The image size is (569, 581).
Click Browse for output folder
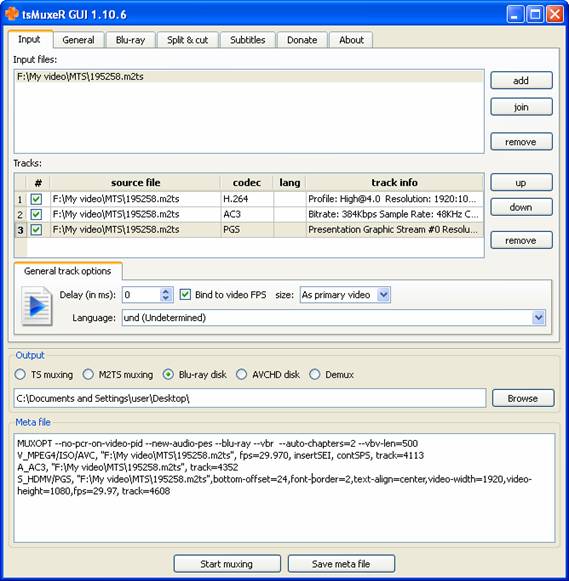pos(523,399)
